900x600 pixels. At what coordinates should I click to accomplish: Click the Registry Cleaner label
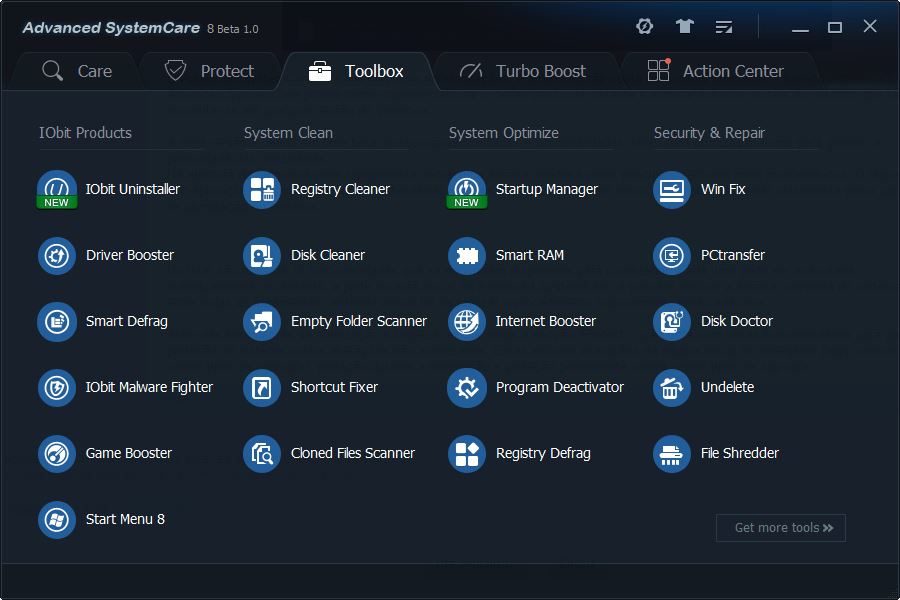[x=340, y=189]
